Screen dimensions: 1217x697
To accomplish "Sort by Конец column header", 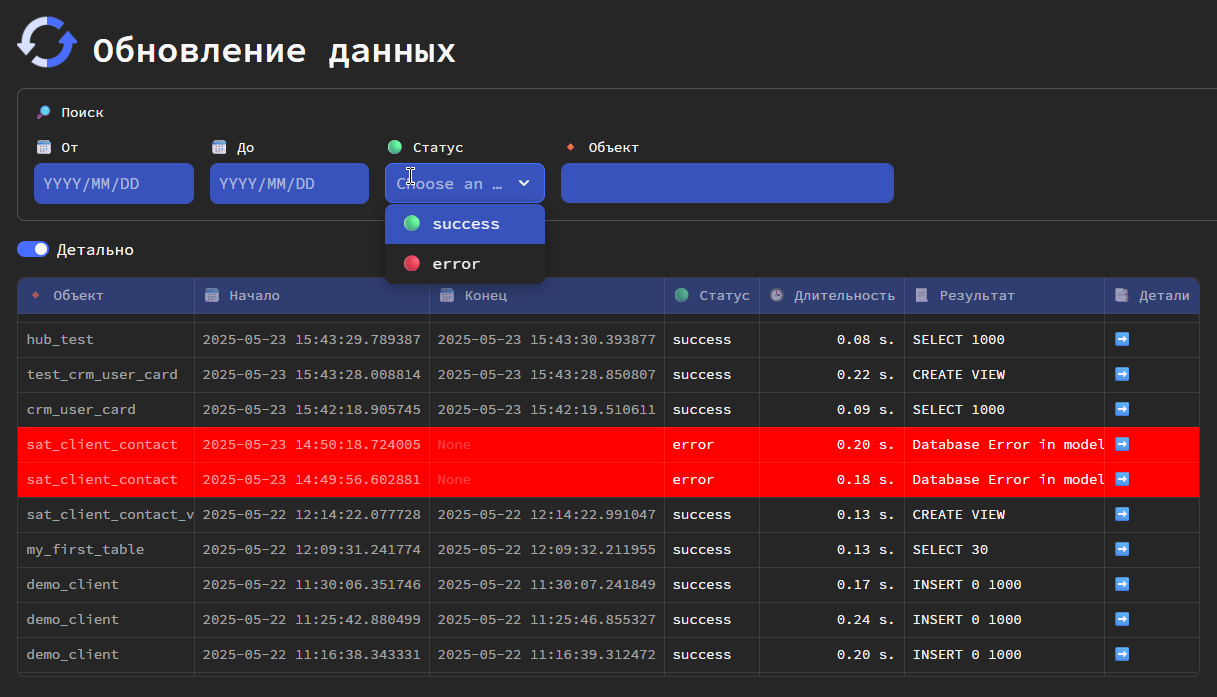I will [547, 295].
